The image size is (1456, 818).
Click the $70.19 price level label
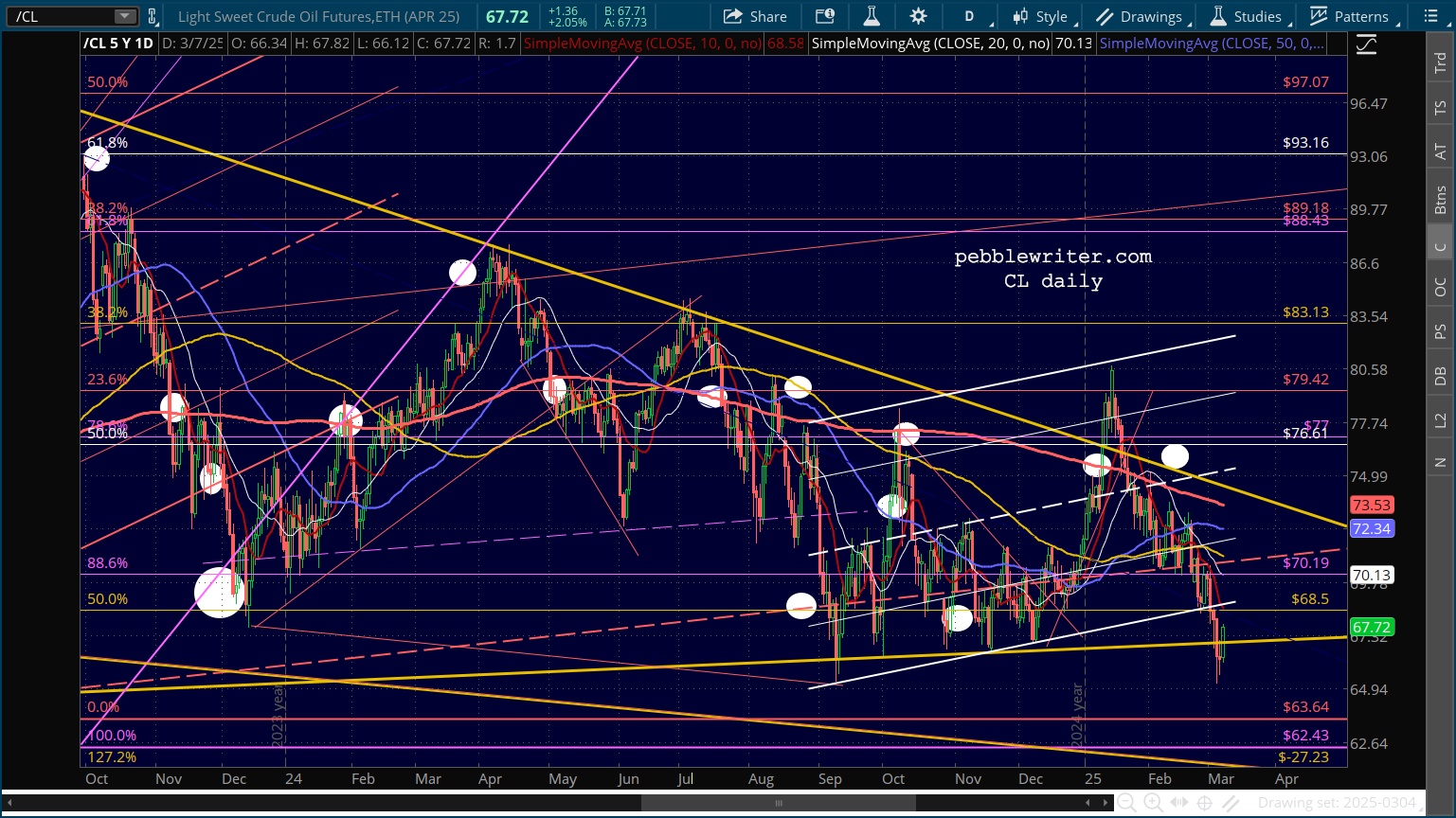point(1305,563)
